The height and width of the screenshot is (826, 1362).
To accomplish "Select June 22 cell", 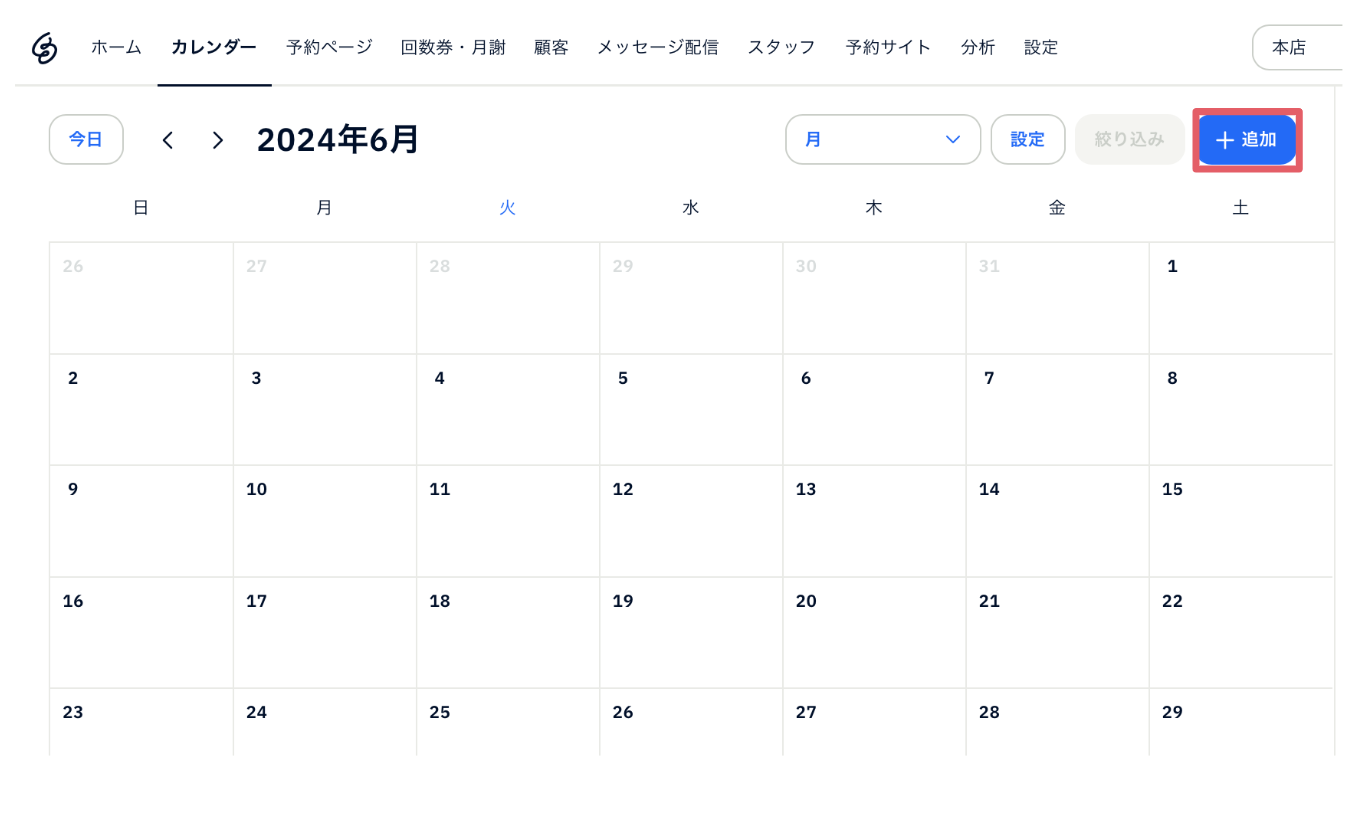I will click(1241, 633).
